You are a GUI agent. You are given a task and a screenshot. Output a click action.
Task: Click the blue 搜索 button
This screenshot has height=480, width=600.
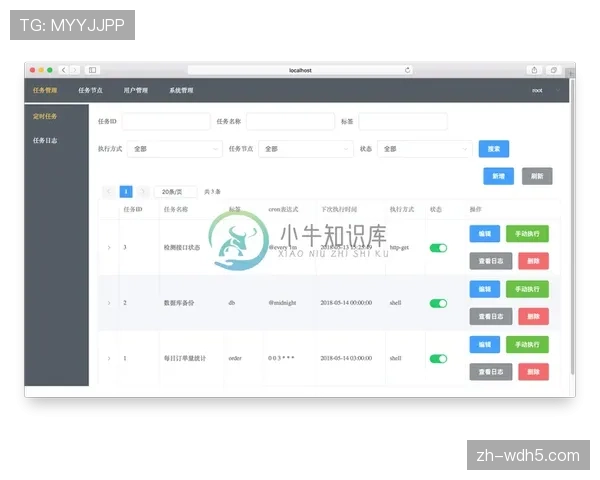pos(494,149)
